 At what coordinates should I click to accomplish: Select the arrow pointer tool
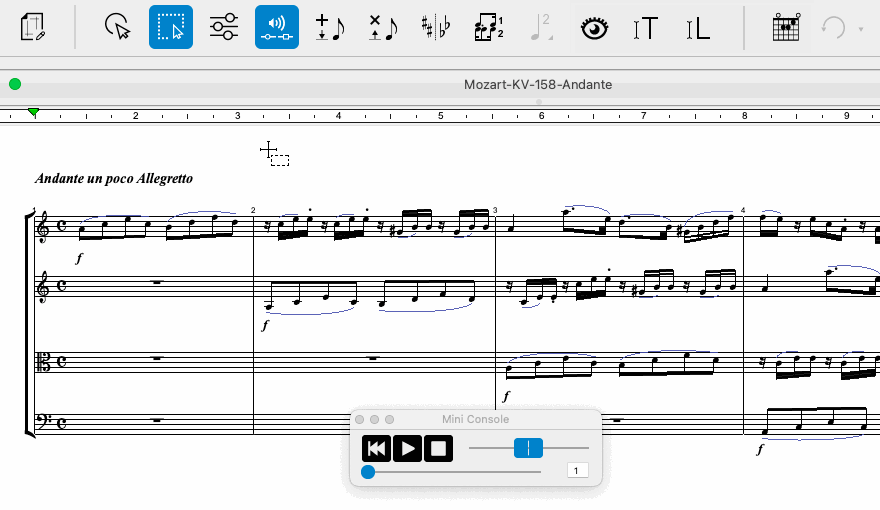[x=117, y=27]
